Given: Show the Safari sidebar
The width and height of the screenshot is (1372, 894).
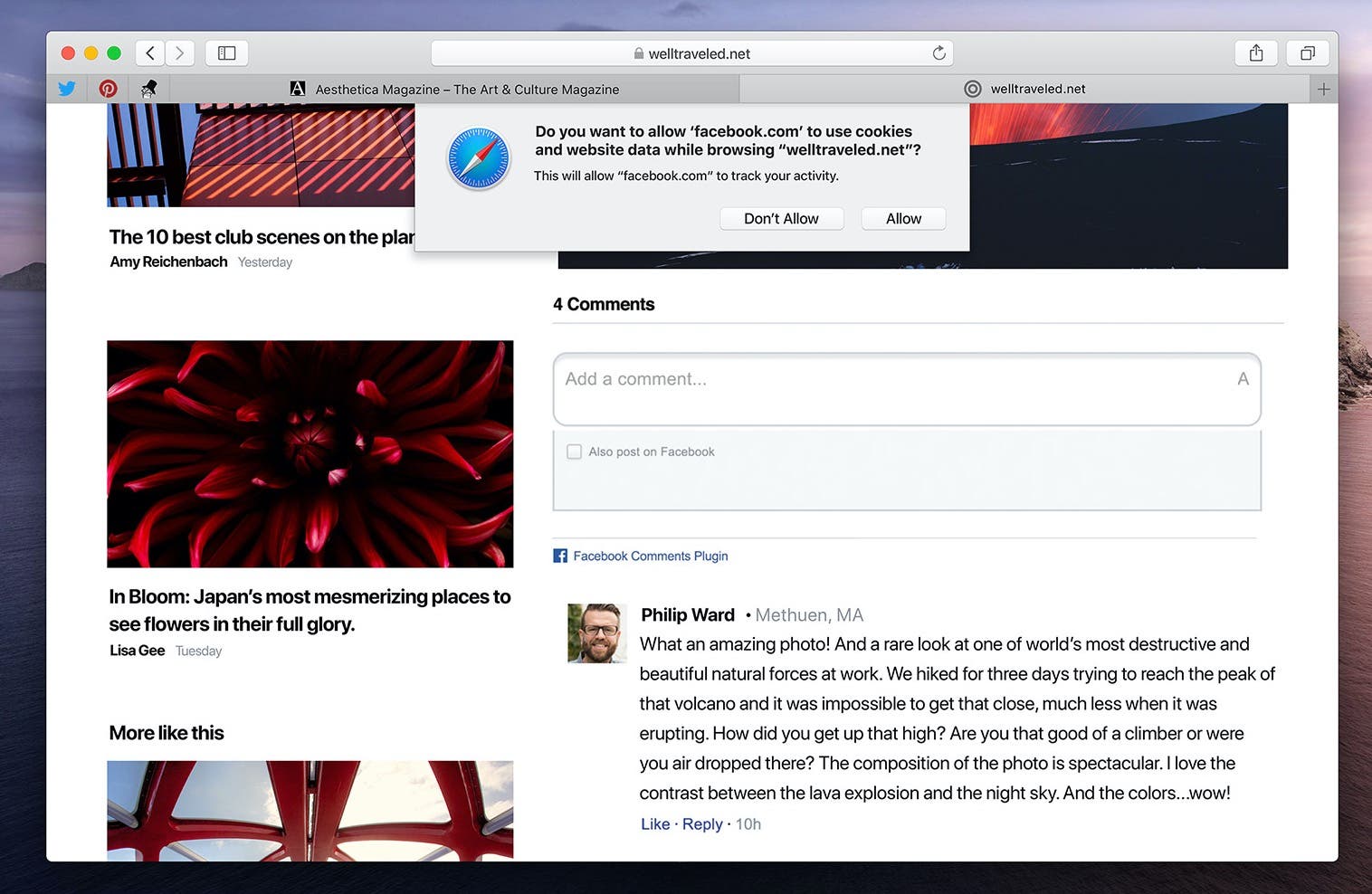Looking at the screenshot, I should click(227, 53).
